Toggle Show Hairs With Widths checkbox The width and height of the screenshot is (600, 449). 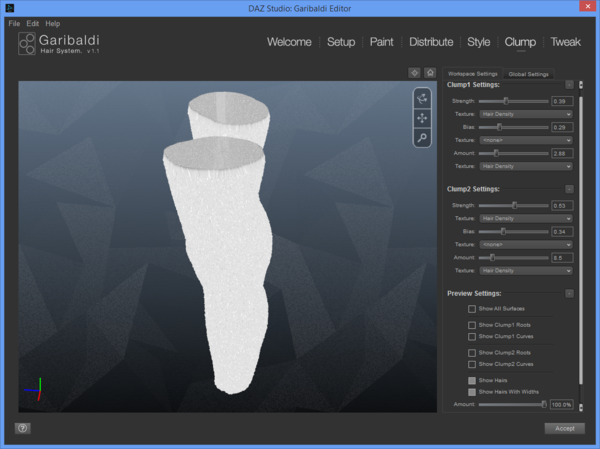click(x=472, y=392)
